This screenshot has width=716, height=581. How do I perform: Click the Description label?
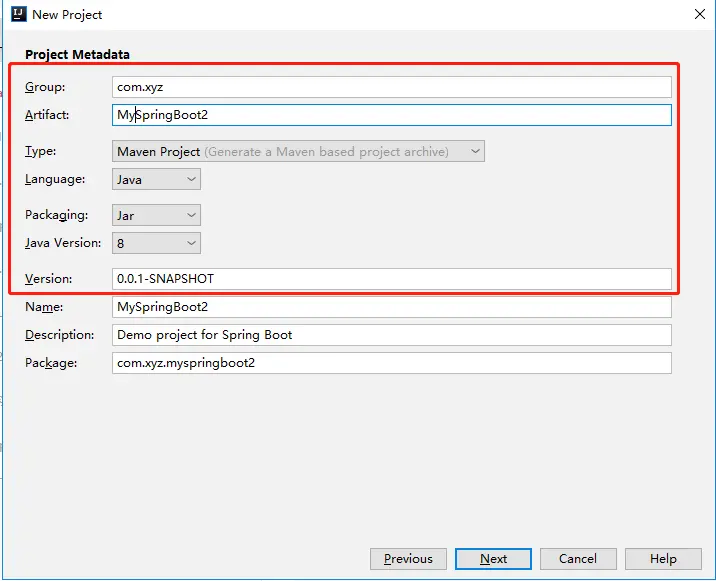coord(59,335)
